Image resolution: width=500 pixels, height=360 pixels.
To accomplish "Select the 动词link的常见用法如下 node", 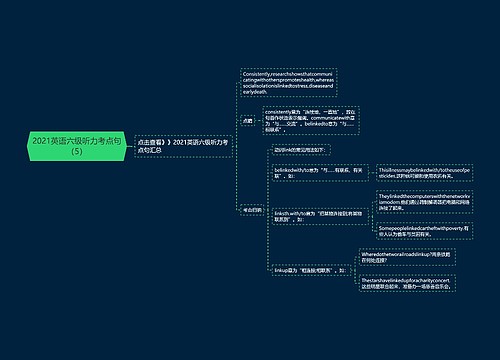I will tap(301, 150).
